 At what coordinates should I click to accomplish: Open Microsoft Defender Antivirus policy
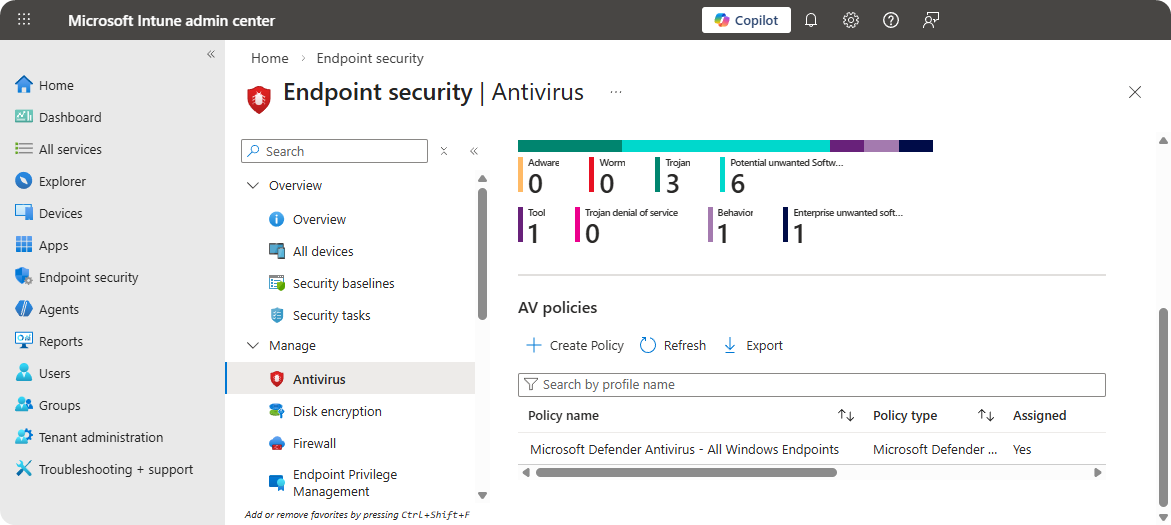684,449
